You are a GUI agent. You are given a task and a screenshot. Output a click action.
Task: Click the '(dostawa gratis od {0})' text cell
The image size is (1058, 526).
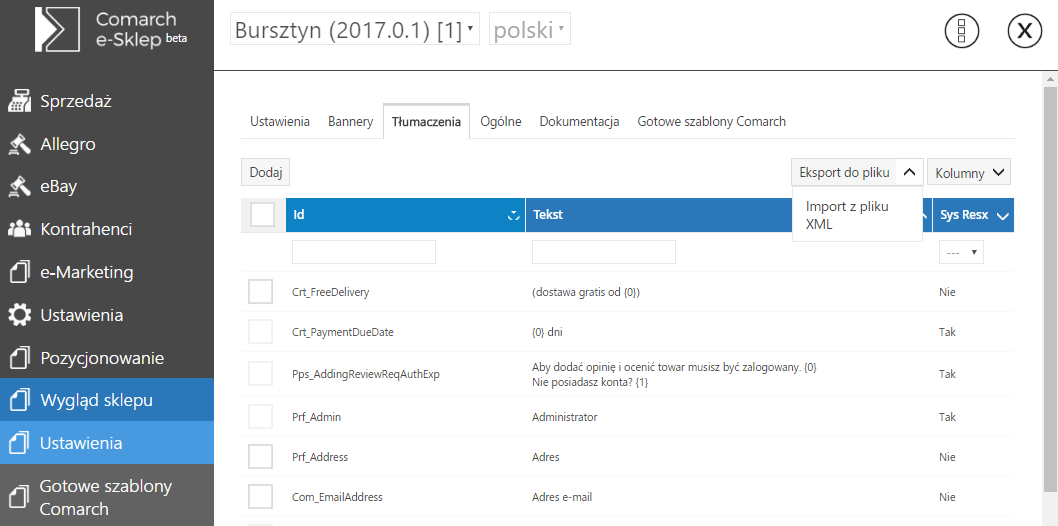click(586, 292)
